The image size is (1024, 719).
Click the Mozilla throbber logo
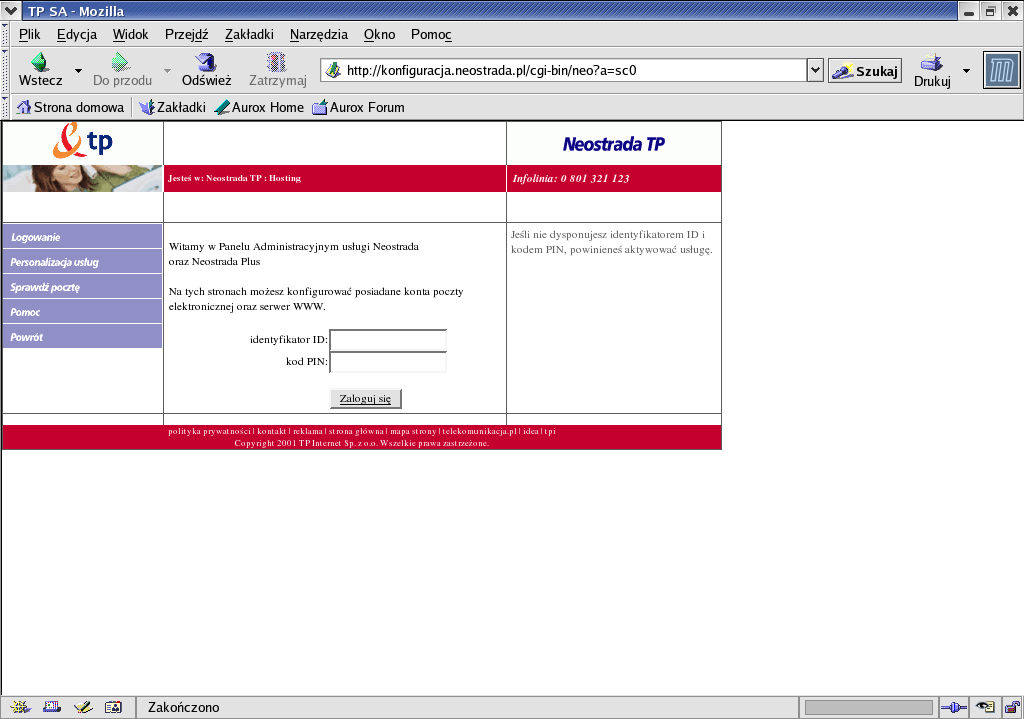coord(1001,70)
